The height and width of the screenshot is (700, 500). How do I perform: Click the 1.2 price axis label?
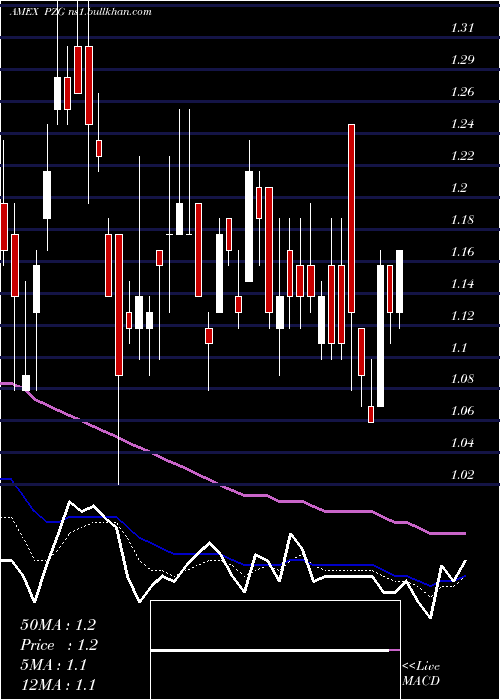(458, 188)
